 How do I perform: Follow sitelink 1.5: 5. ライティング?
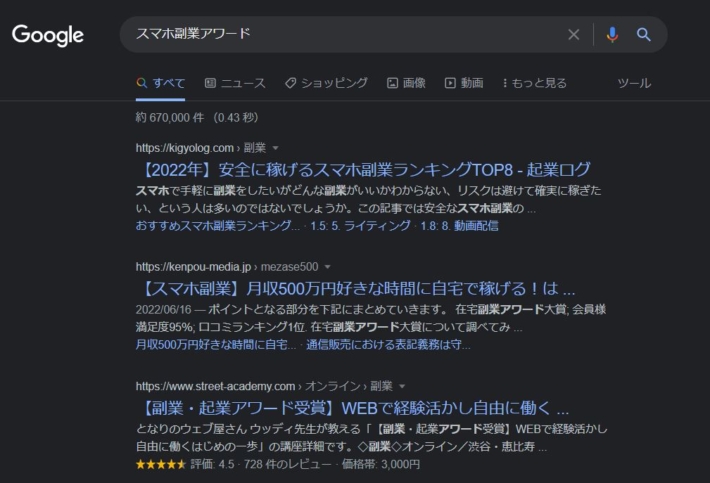[x=360, y=225]
